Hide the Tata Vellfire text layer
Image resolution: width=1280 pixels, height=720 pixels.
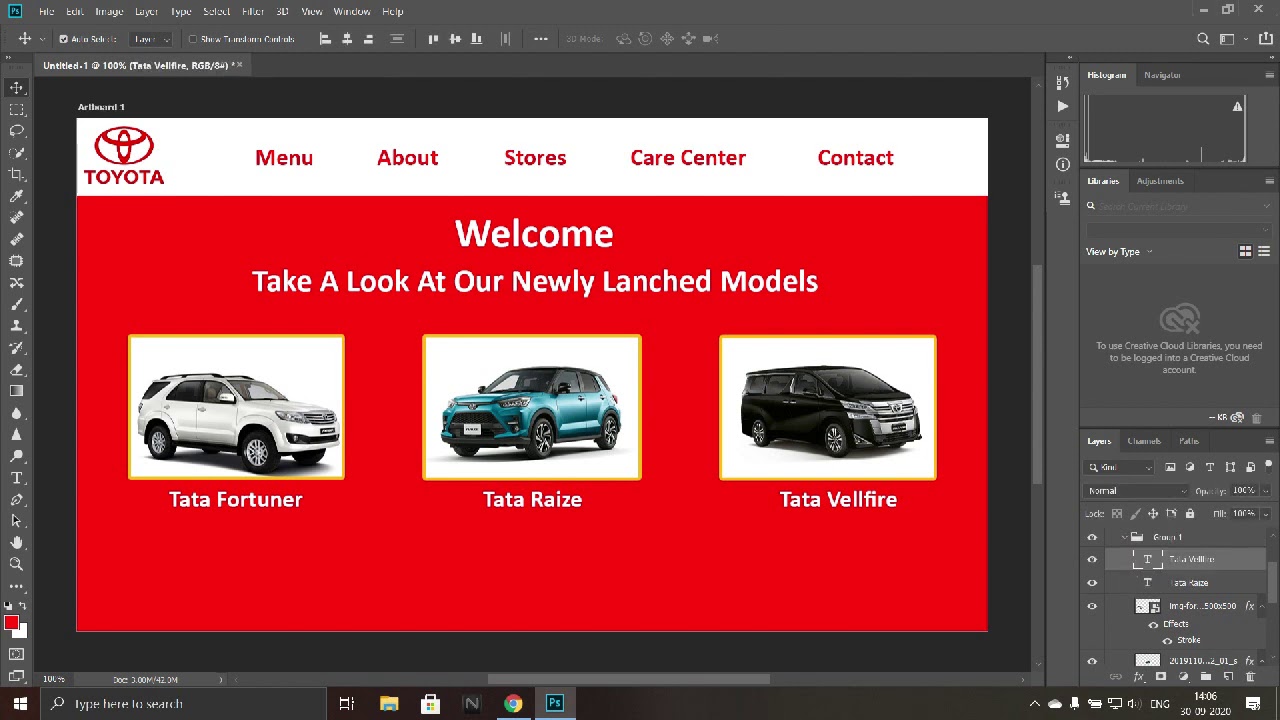coord(1092,560)
